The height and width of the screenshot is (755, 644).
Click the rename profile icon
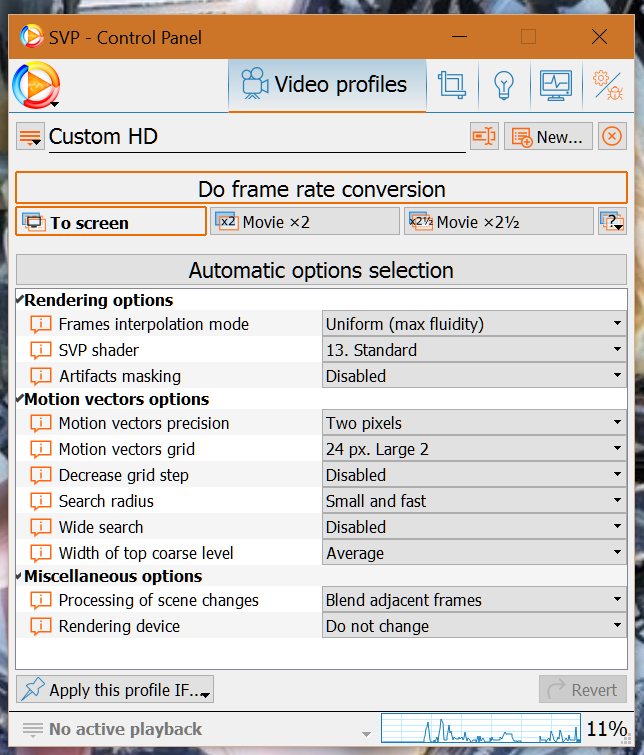tap(484, 137)
